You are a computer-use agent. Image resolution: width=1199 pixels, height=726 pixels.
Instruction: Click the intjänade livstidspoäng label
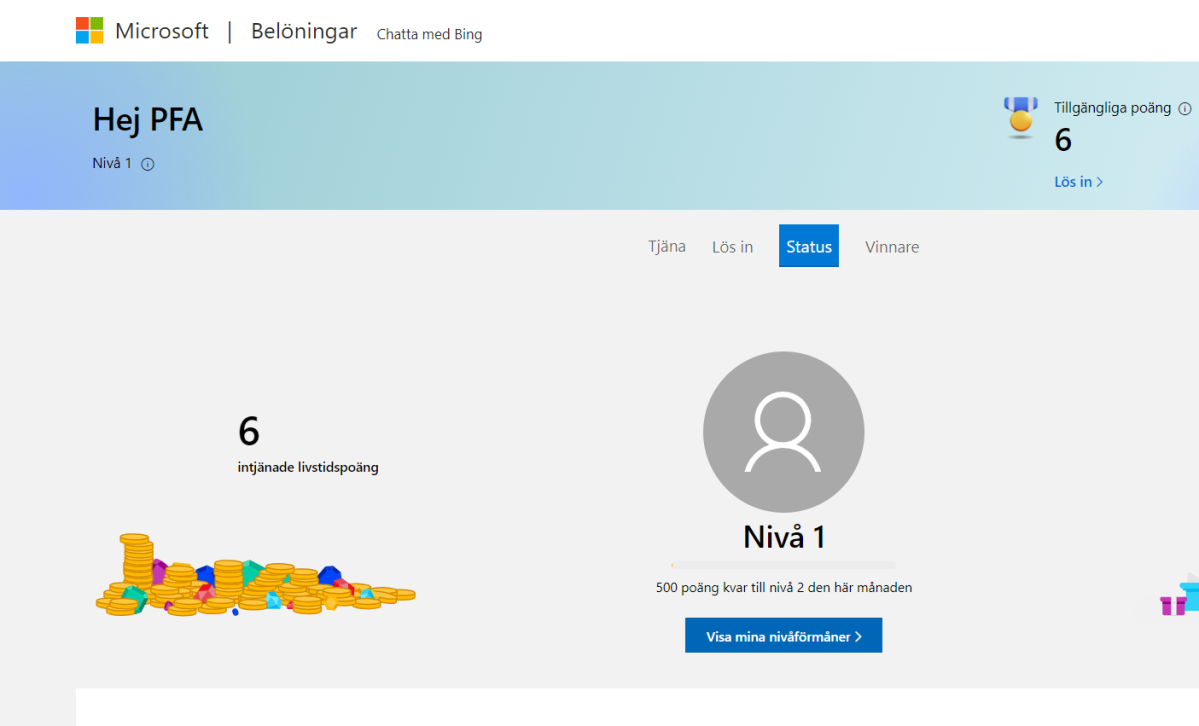(308, 467)
